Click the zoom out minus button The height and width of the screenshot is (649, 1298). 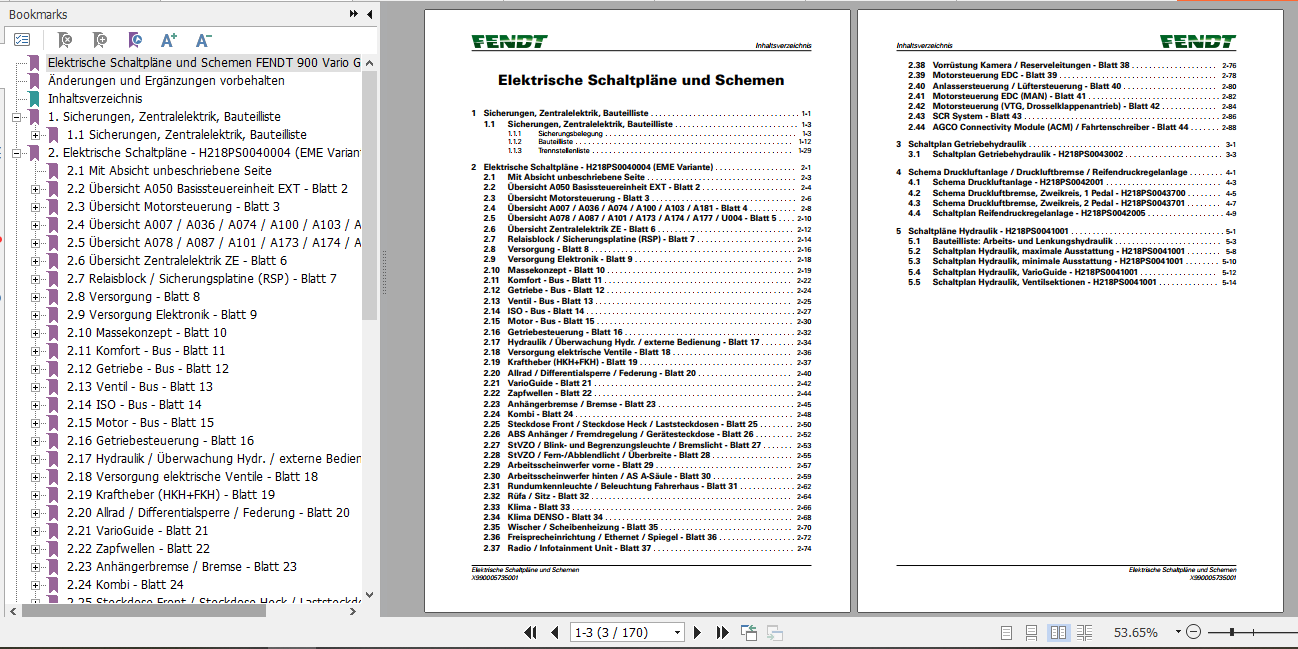point(1193,632)
